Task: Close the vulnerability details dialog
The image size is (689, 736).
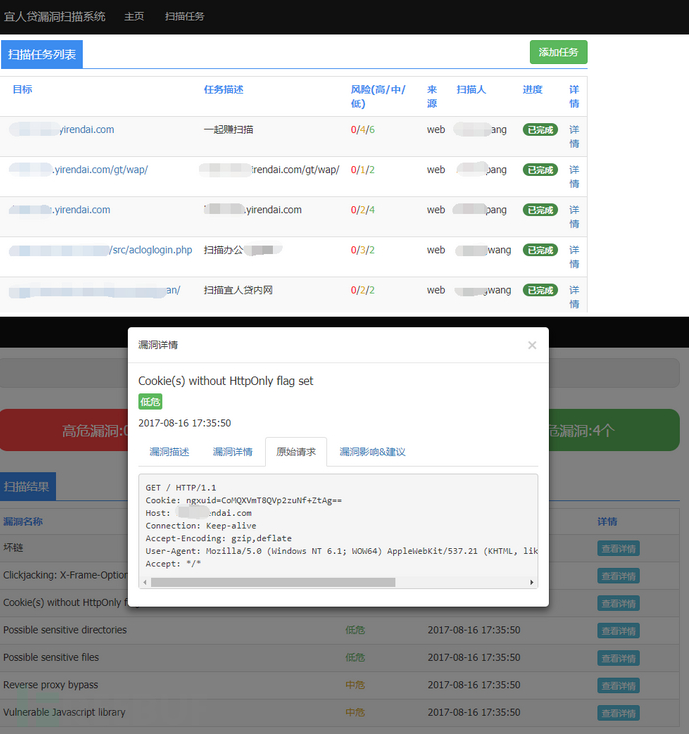Action: coord(531,345)
